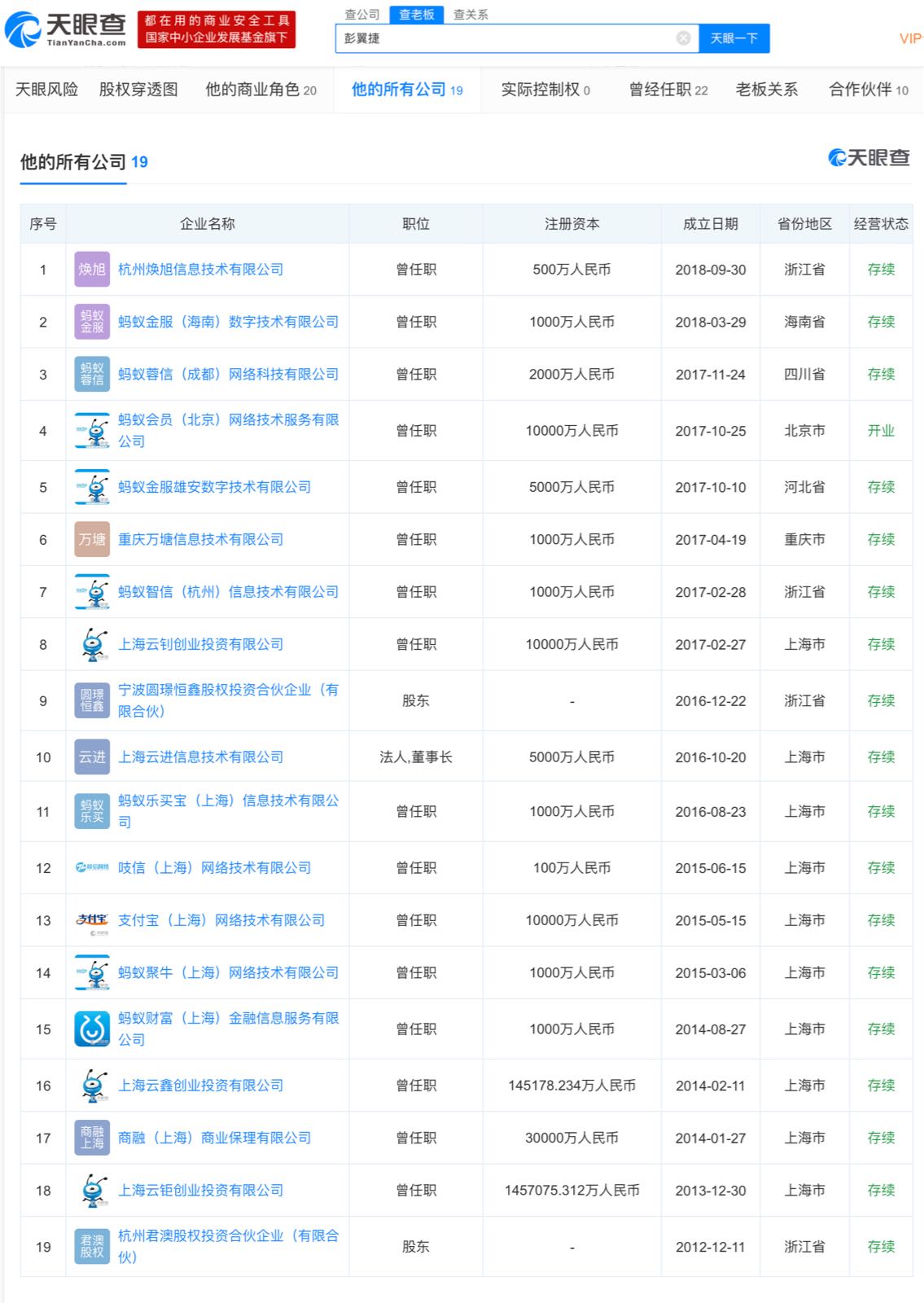
Task: Click the 蚂蚁财富 blue logo icon
Action: (x=92, y=1029)
